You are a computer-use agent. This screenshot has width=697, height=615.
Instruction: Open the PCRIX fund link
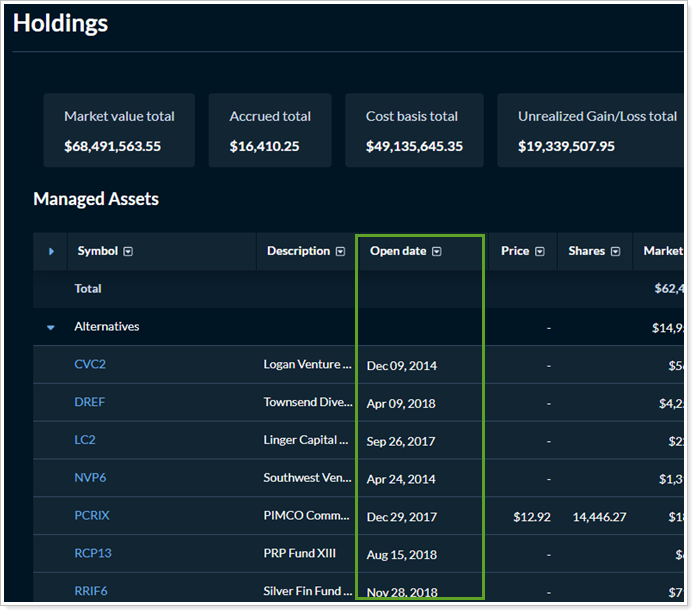[x=92, y=516]
